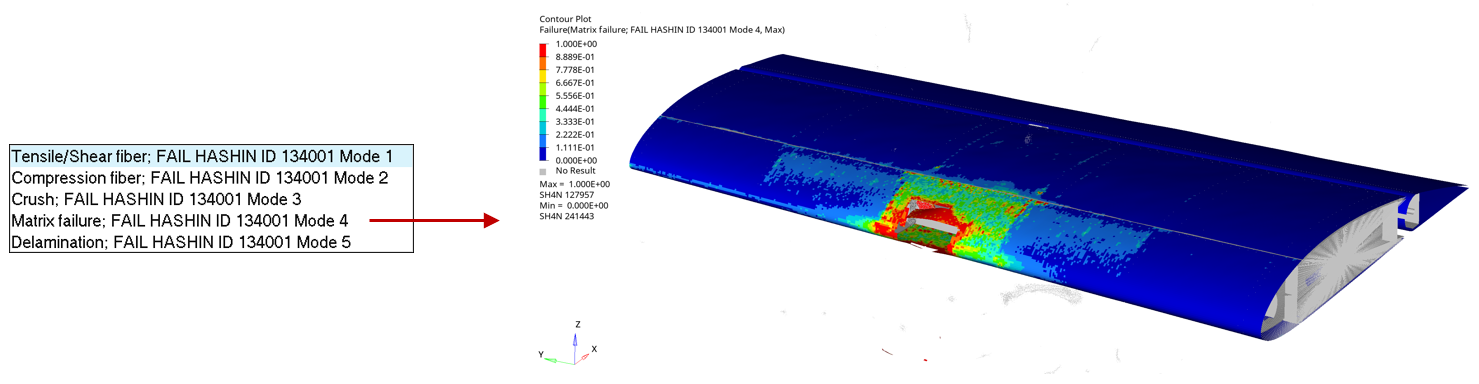Click the Contour Plot legend title

point(562,19)
